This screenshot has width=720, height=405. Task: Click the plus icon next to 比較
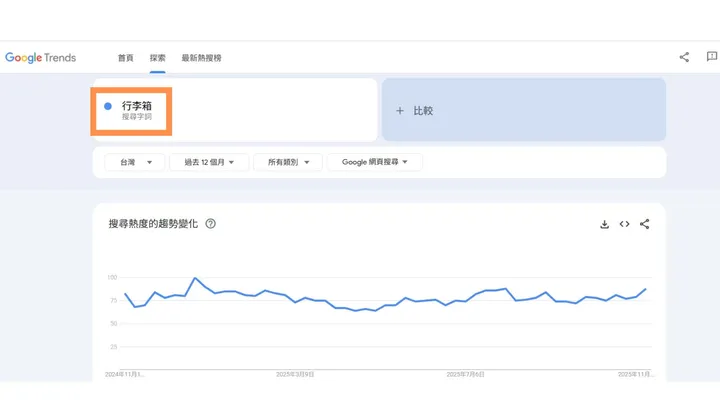(400, 111)
